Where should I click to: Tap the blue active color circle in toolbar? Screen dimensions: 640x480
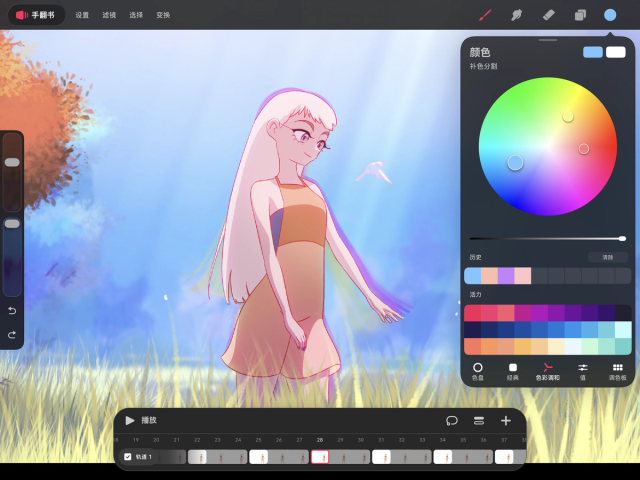pyautogui.click(x=610, y=15)
